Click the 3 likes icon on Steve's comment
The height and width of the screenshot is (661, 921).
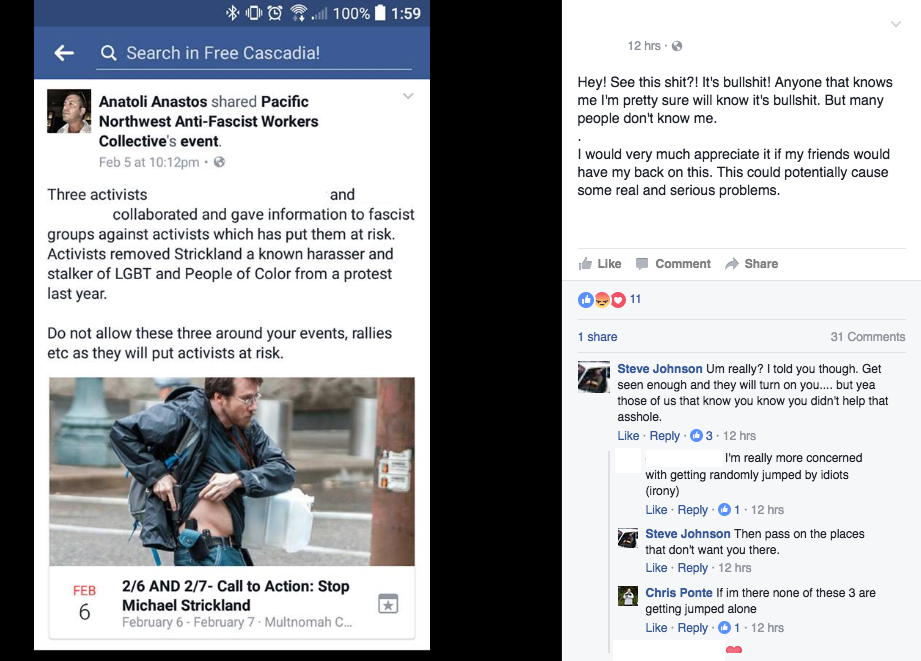(x=701, y=435)
